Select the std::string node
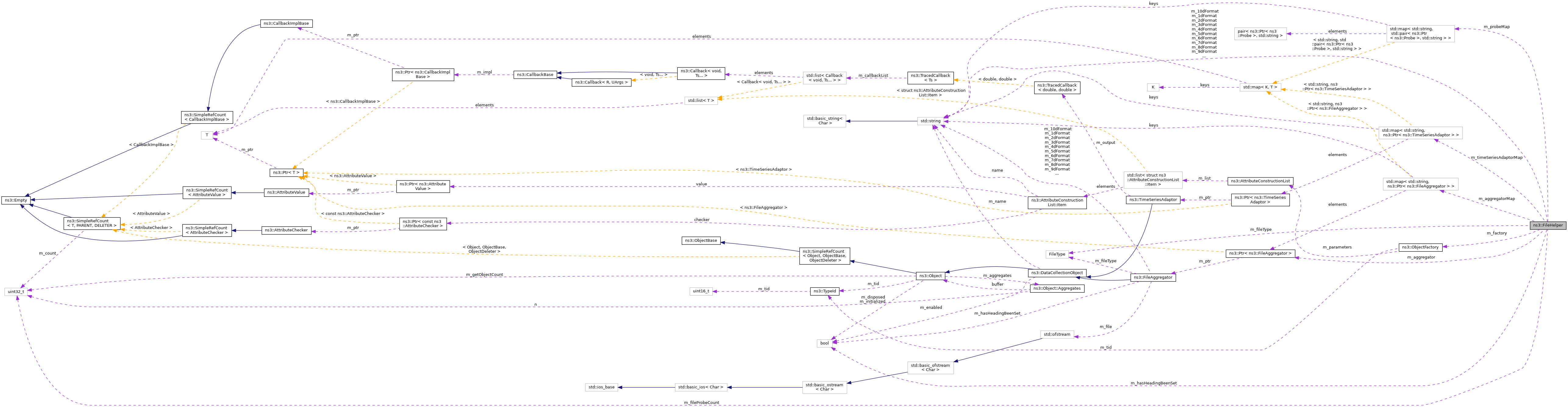1568x407 pixels. click(930, 121)
